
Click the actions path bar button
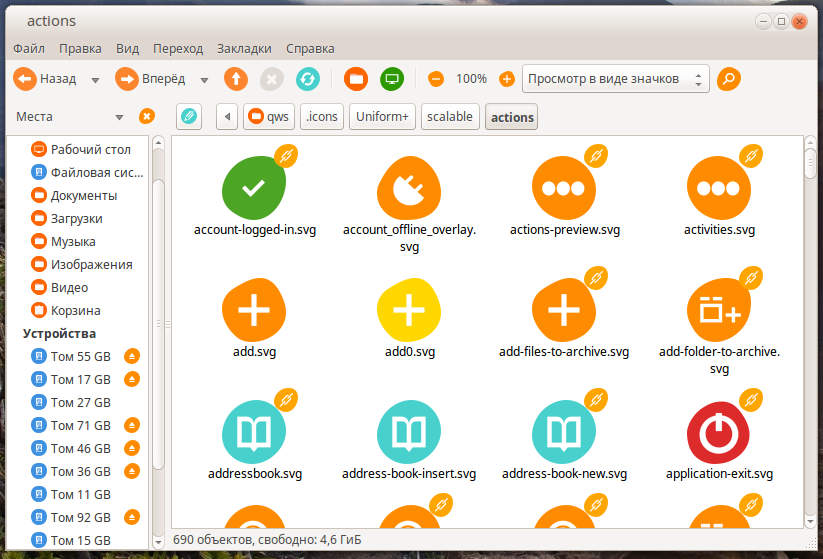(512, 117)
